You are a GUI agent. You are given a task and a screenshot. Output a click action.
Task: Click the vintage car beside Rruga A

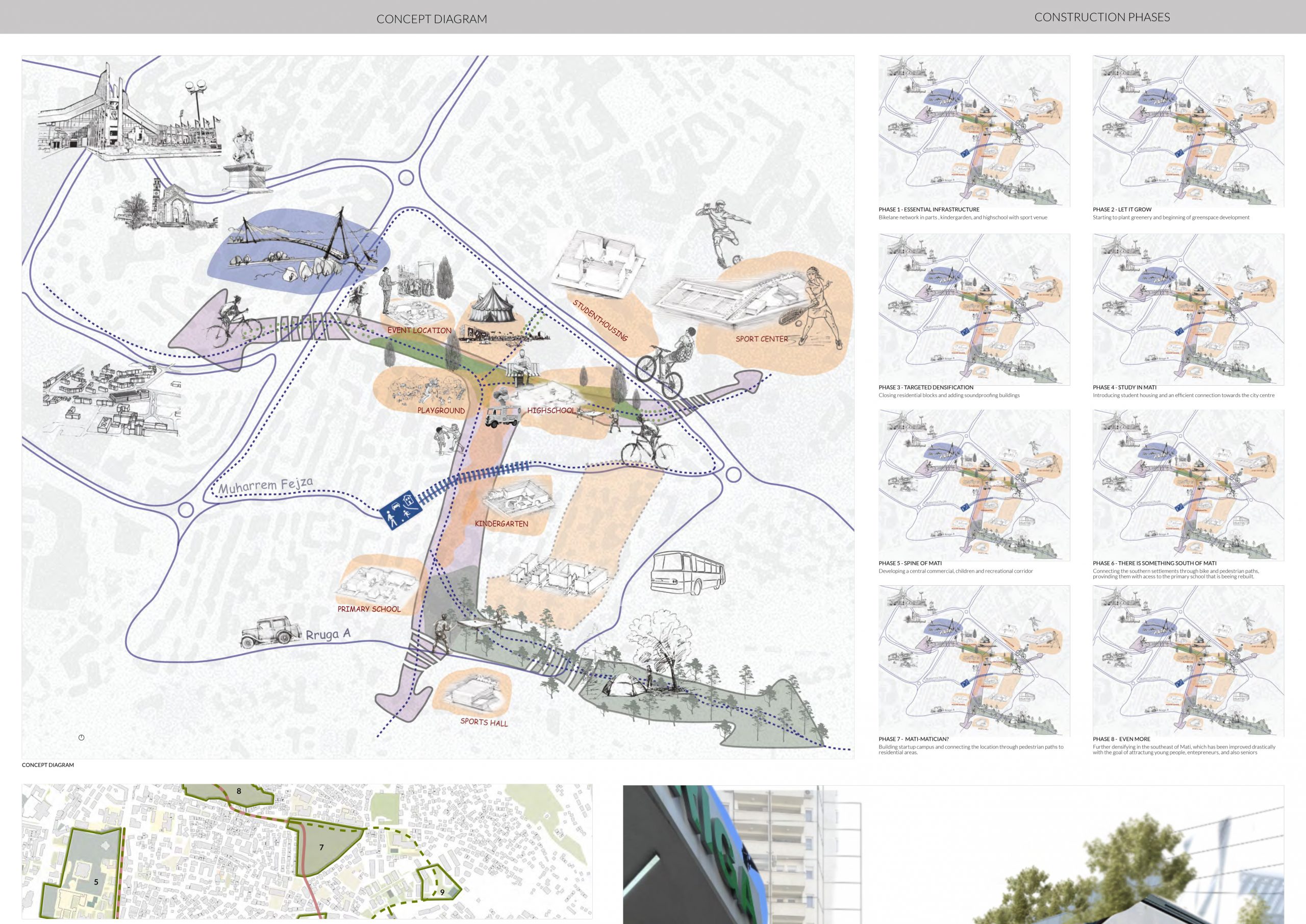(x=270, y=632)
